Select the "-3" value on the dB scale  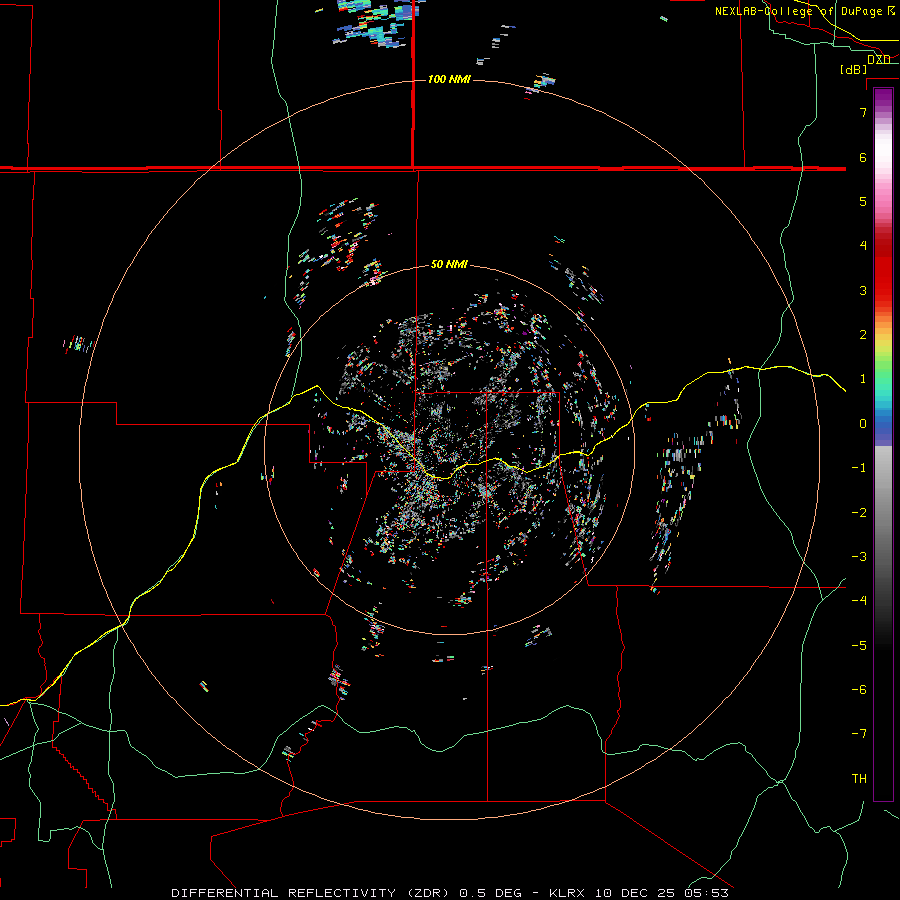pyautogui.click(x=859, y=557)
